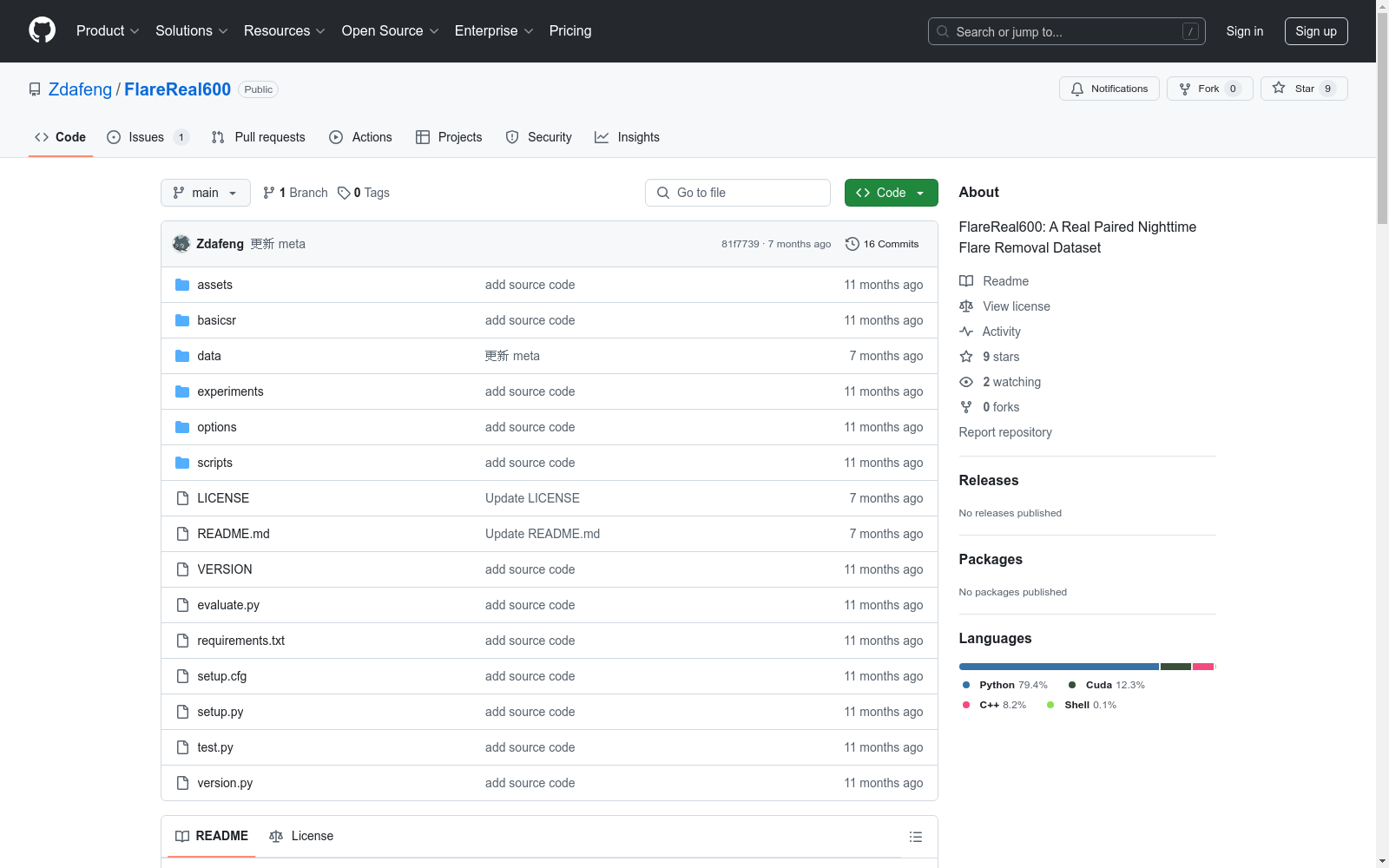This screenshot has width=1389, height=868.
Task: Open the Code tab
Action: click(61, 137)
